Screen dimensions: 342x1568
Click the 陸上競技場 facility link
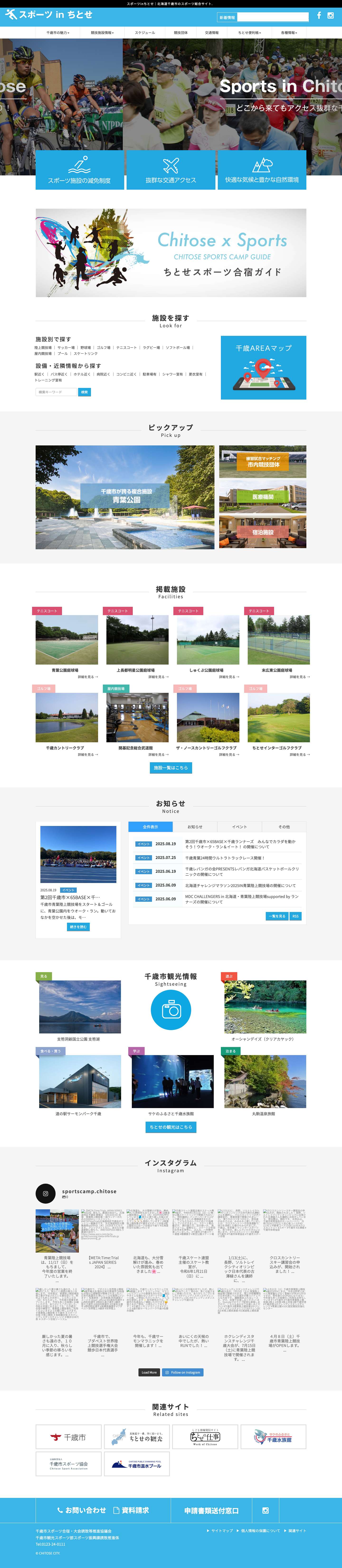[43, 347]
